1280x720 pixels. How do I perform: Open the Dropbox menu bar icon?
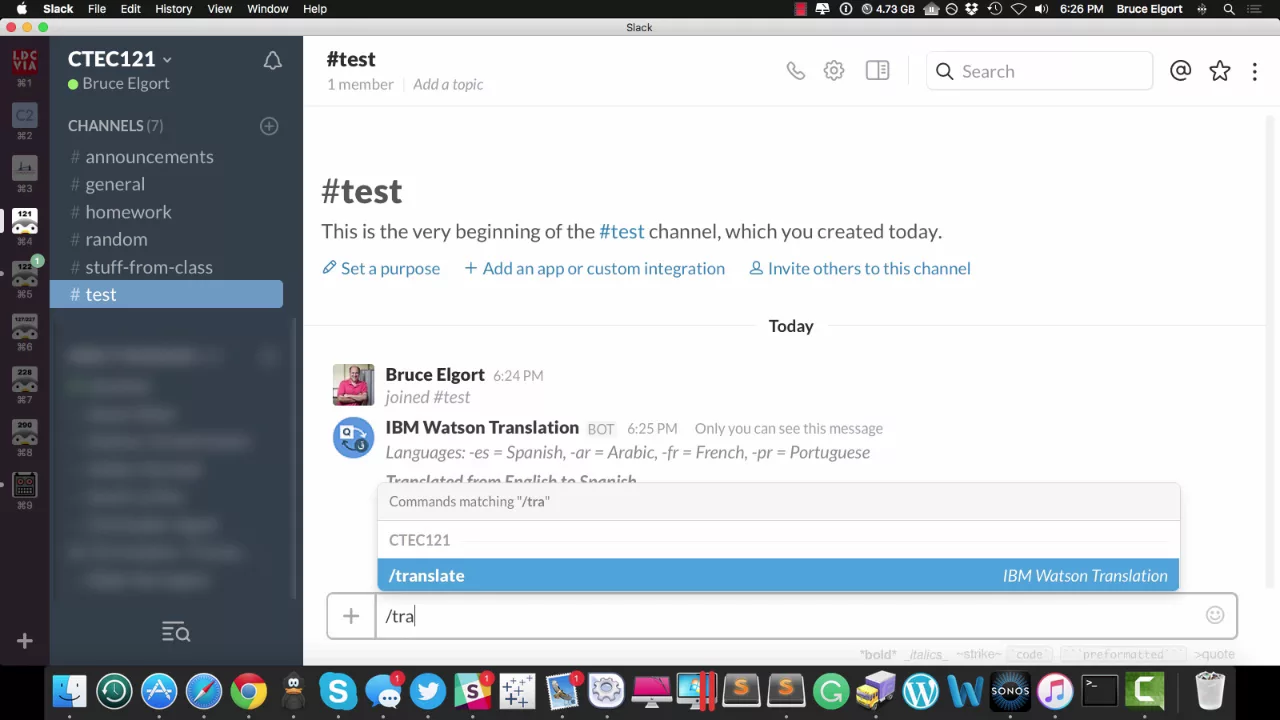pos(972,9)
